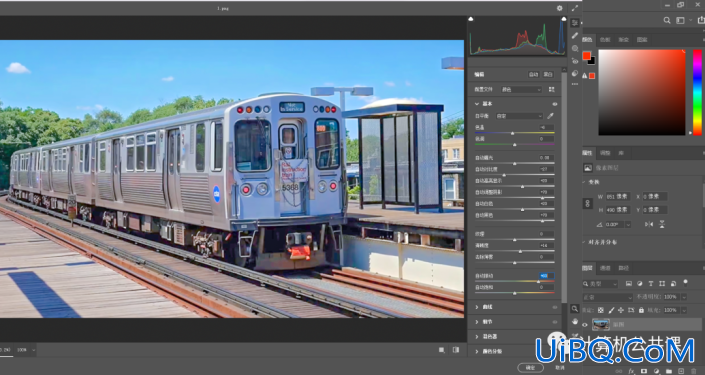Expand the Detail section
Viewport: 705px width, 375px height.
coord(477,322)
